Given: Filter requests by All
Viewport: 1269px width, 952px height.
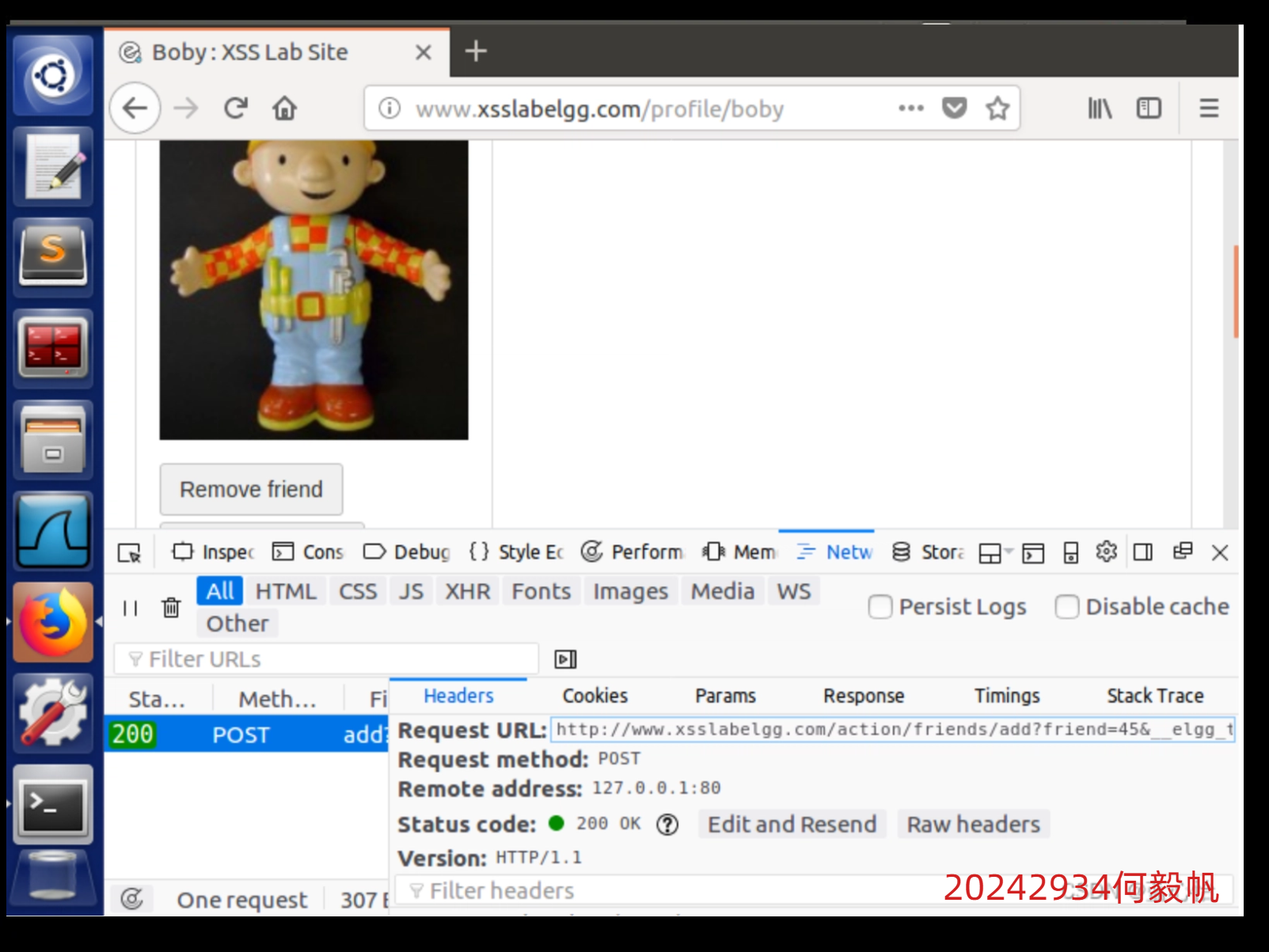Looking at the screenshot, I should 220,591.
